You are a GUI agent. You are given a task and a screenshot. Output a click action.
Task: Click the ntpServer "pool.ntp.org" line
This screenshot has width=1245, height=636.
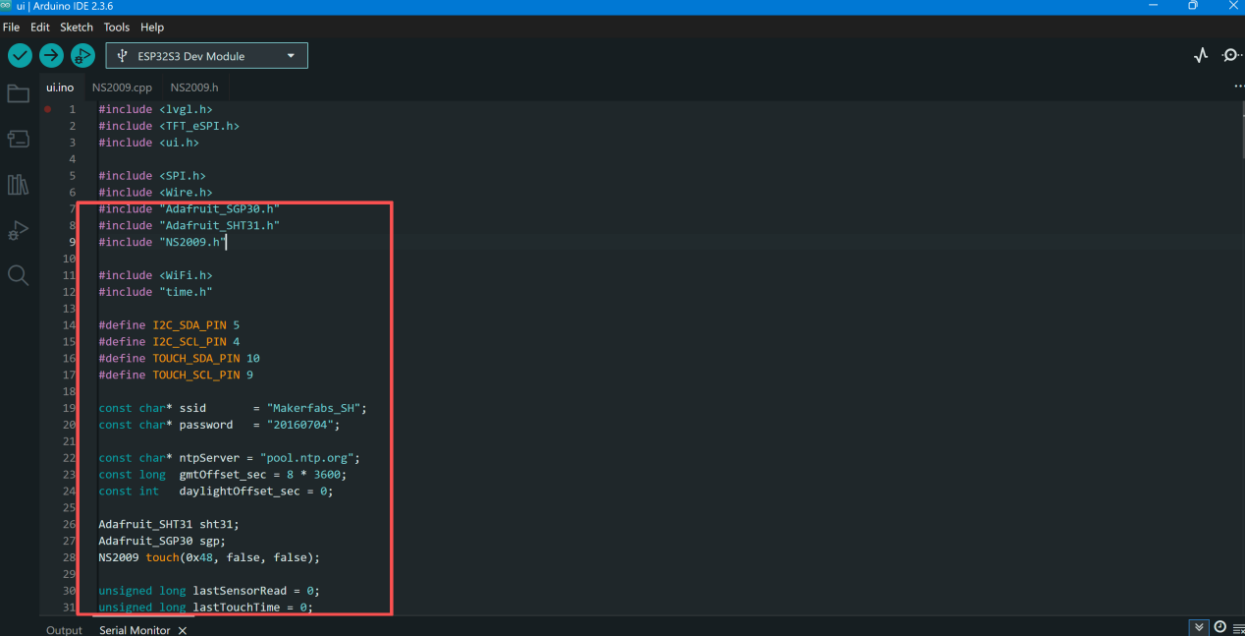(229, 458)
